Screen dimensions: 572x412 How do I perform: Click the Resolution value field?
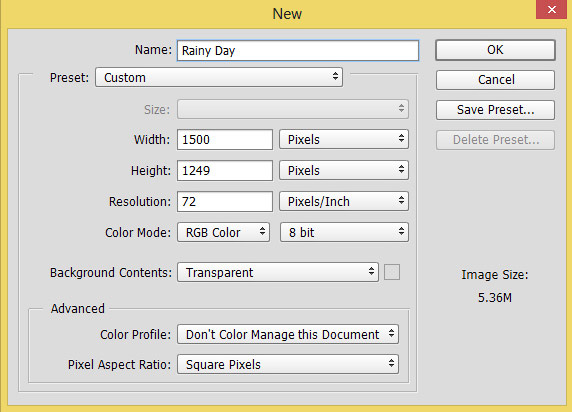225,201
